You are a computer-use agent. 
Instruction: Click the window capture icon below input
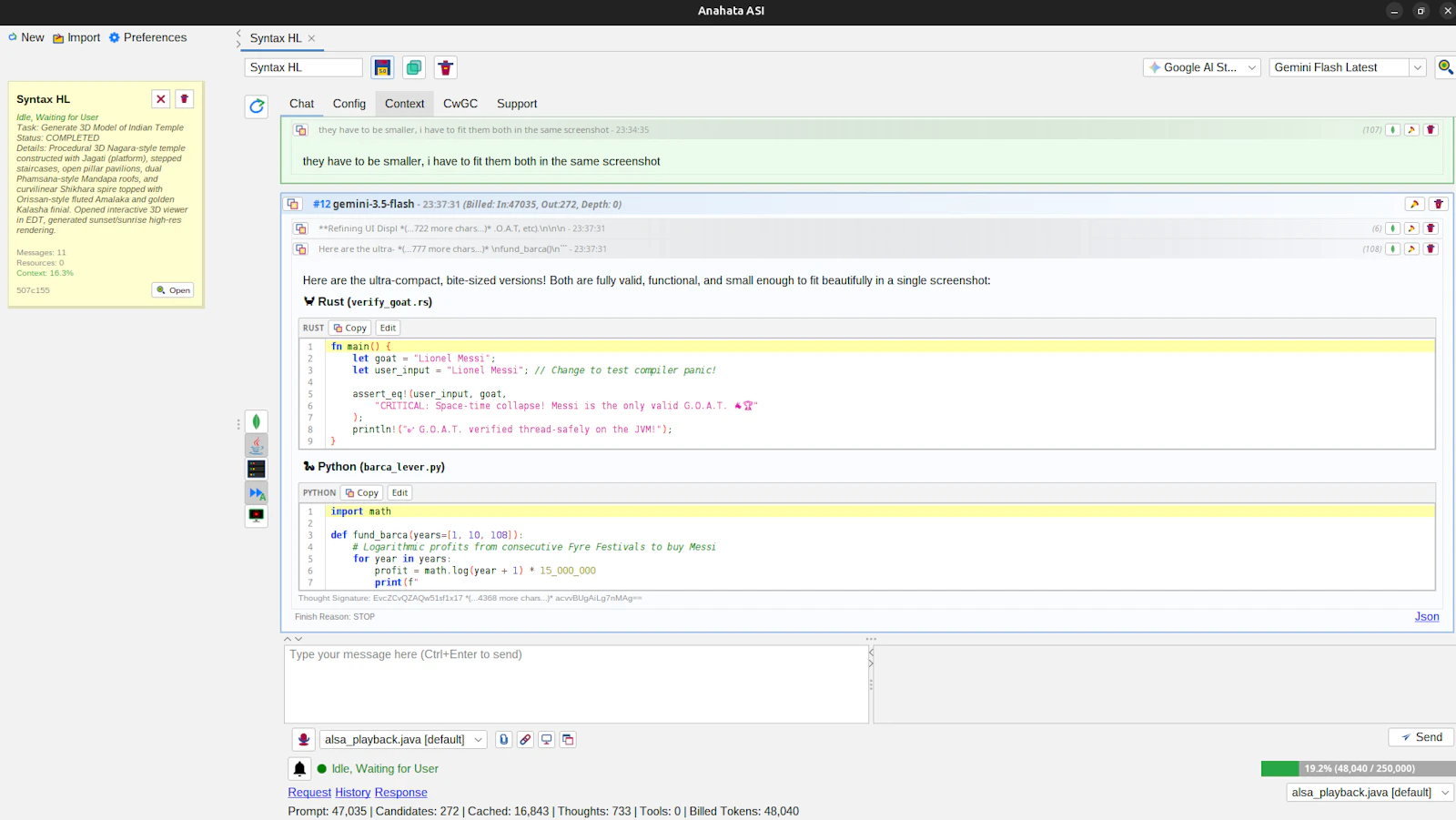tap(568, 740)
